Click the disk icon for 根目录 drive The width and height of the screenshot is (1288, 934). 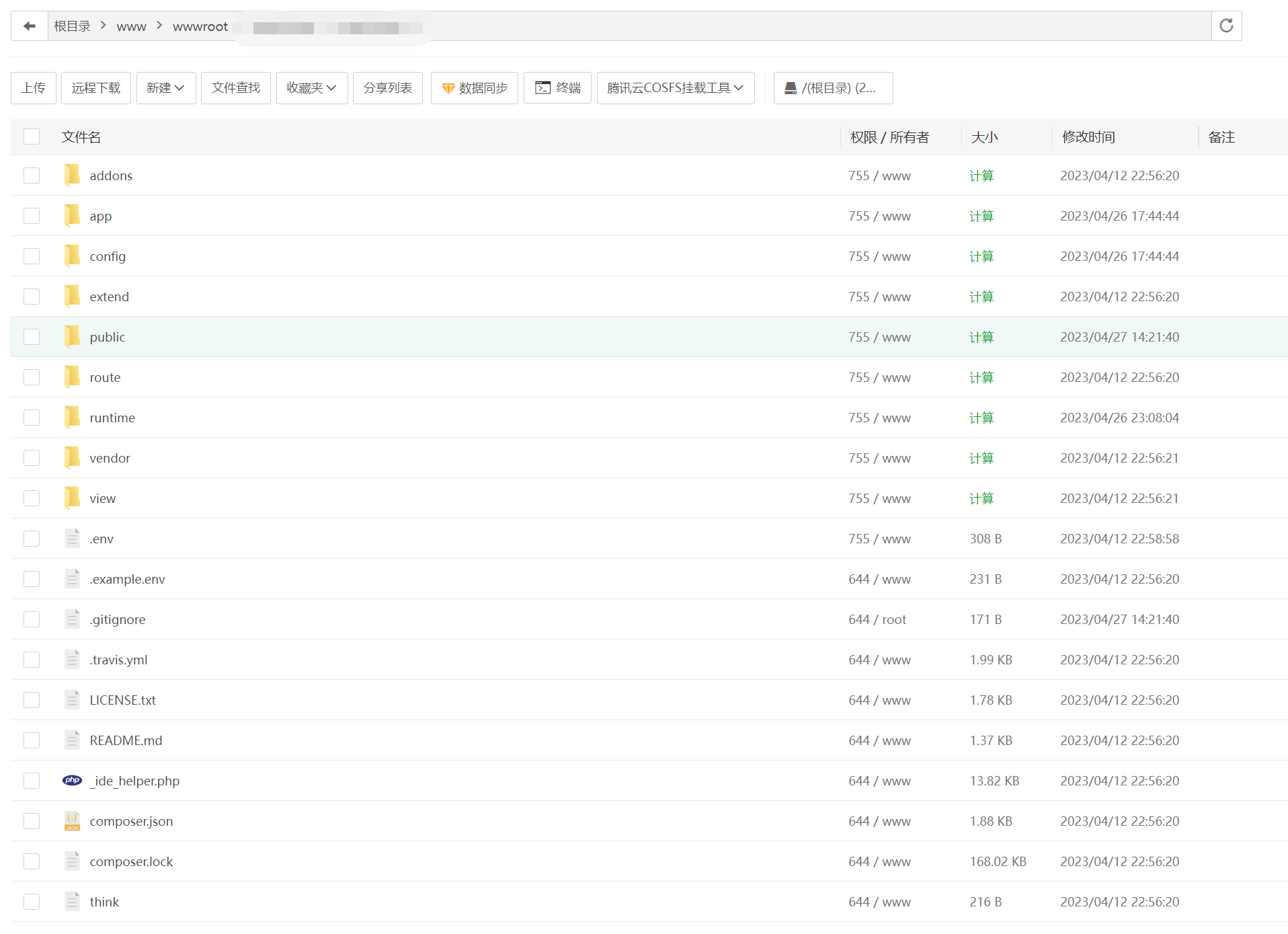(791, 88)
